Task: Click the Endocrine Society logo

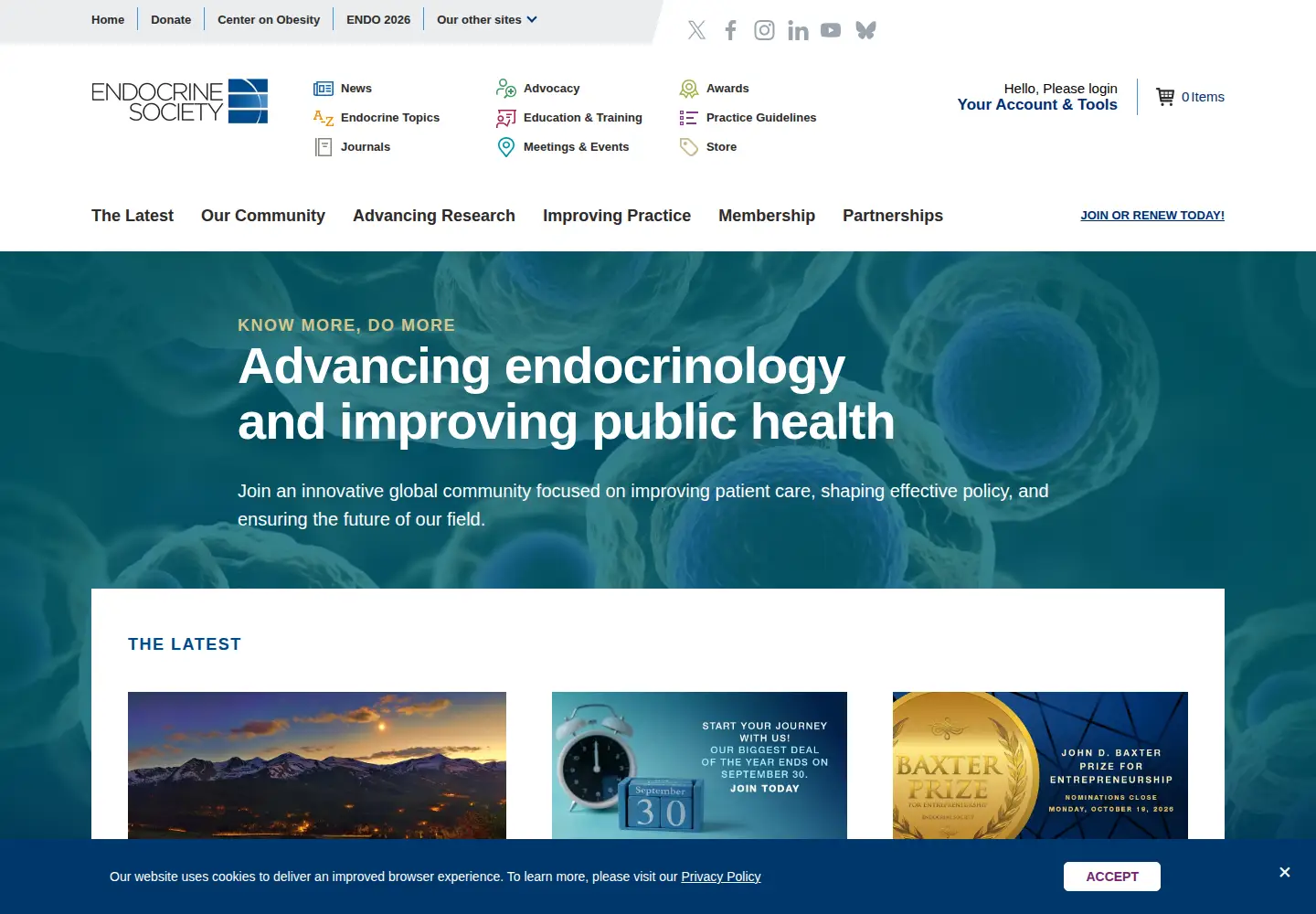Action: point(180,101)
